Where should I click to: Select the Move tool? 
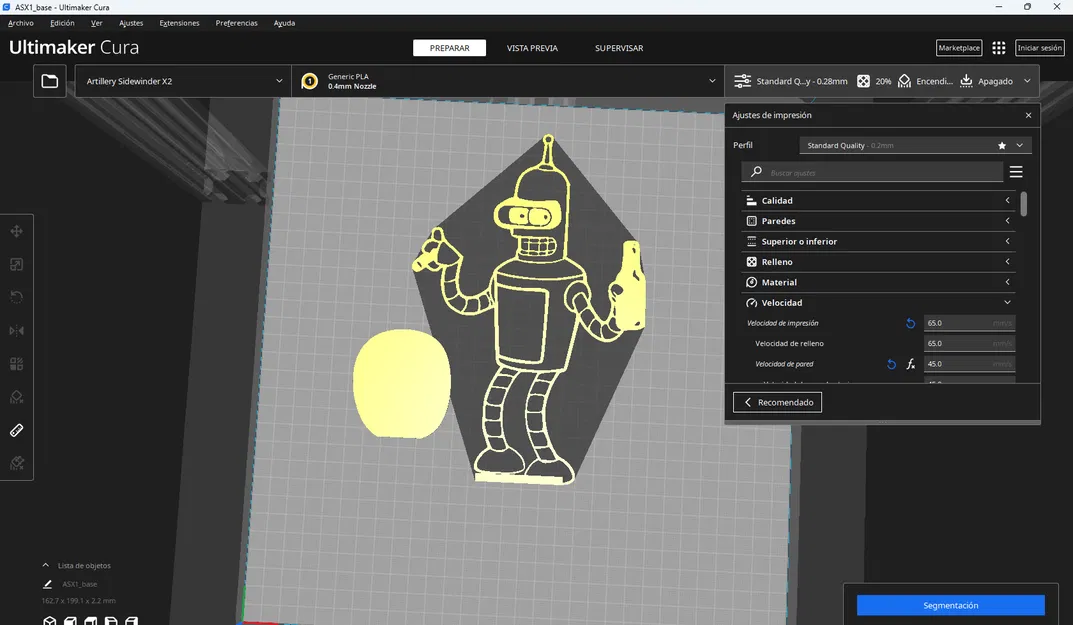[16, 231]
